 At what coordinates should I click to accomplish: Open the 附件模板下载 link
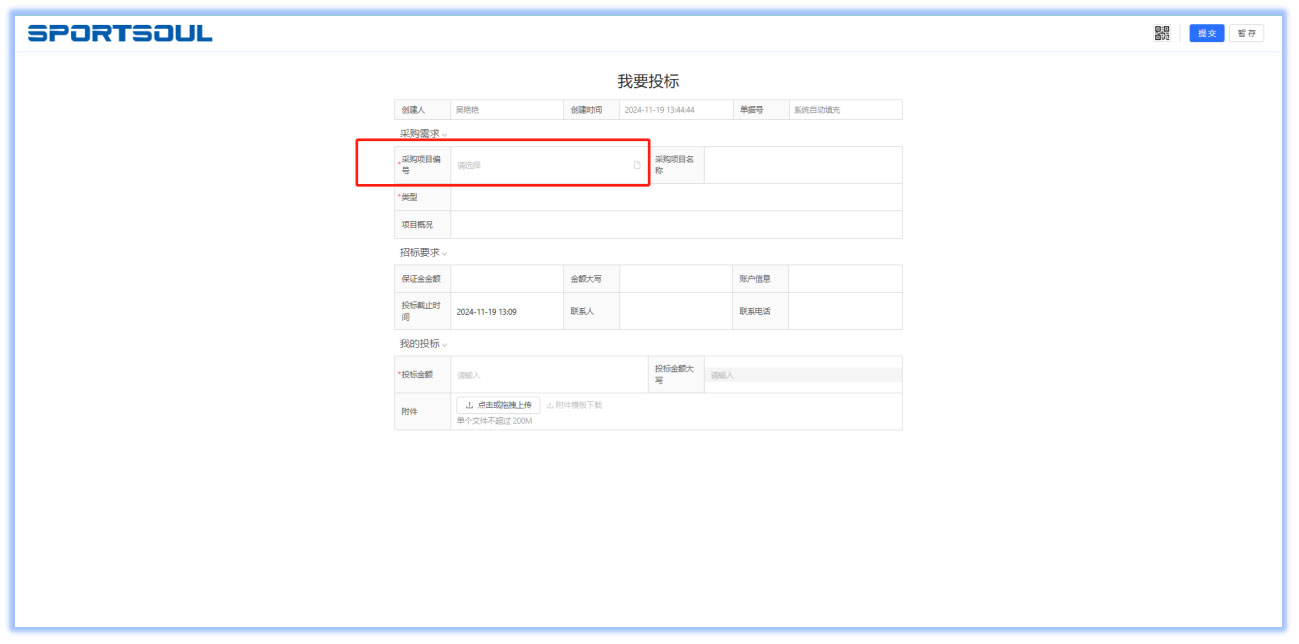(575, 405)
